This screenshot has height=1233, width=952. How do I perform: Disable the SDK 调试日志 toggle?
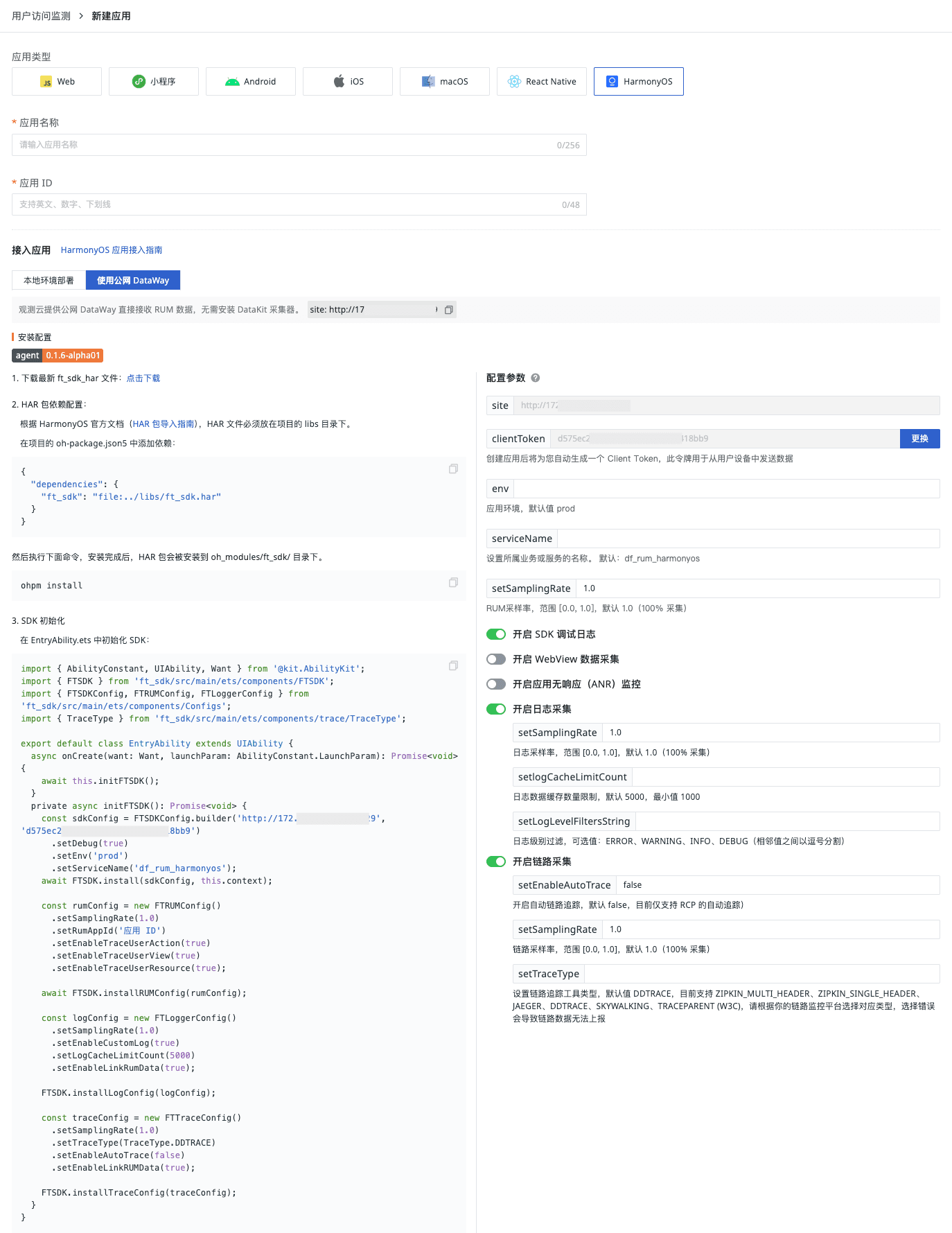tap(496, 634)
